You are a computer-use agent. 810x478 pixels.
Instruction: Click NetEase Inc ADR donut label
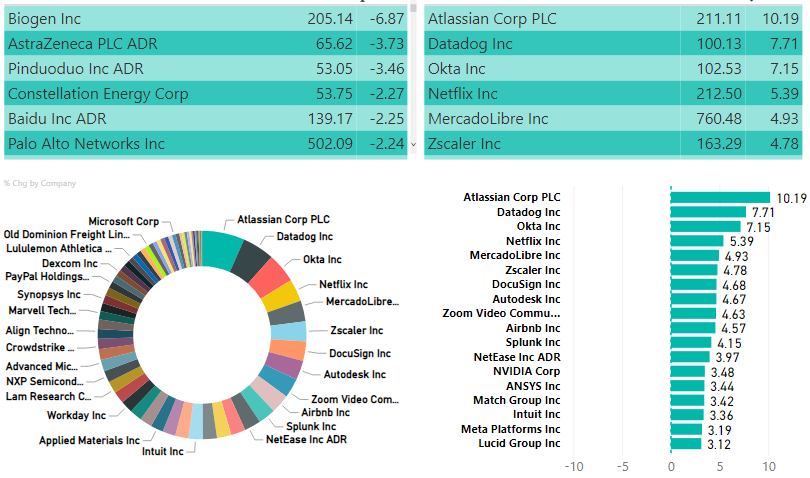[306, 439]
